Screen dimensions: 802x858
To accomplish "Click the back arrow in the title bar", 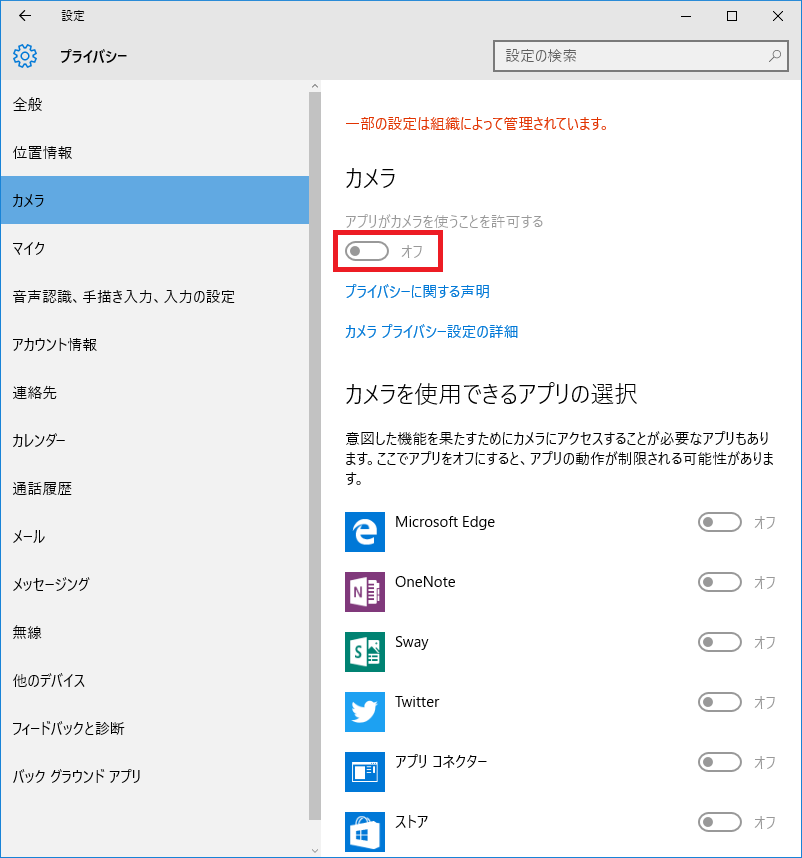I will pyautogui.click(x=22, y=15).
